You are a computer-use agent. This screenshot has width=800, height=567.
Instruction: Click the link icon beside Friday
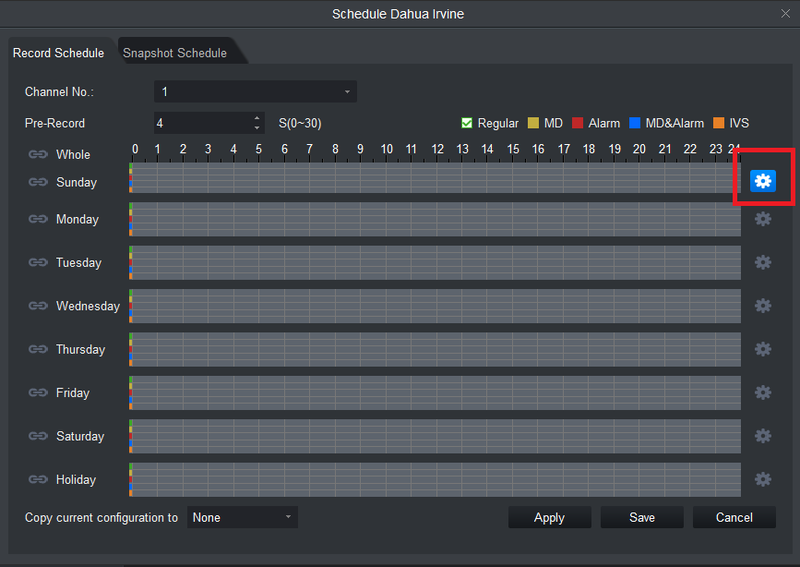38,393
